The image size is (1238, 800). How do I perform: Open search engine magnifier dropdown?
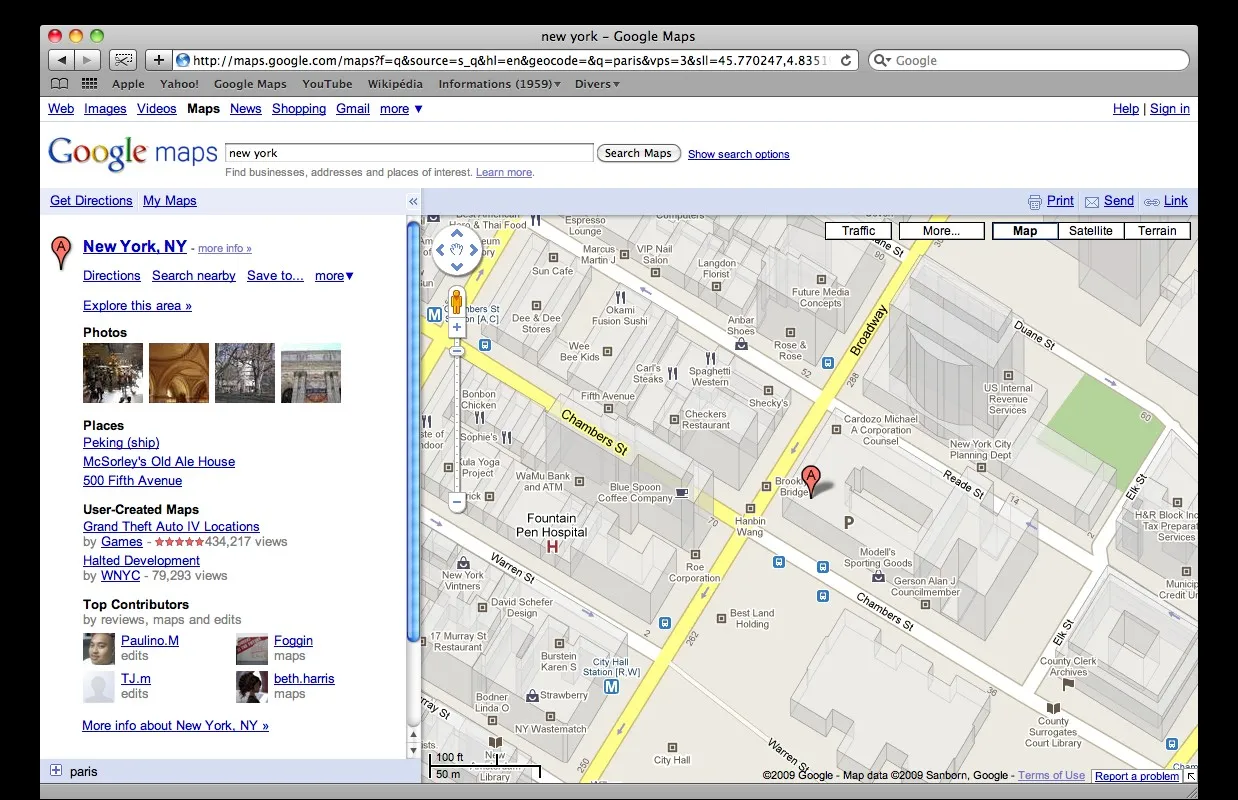click(882, 60)
